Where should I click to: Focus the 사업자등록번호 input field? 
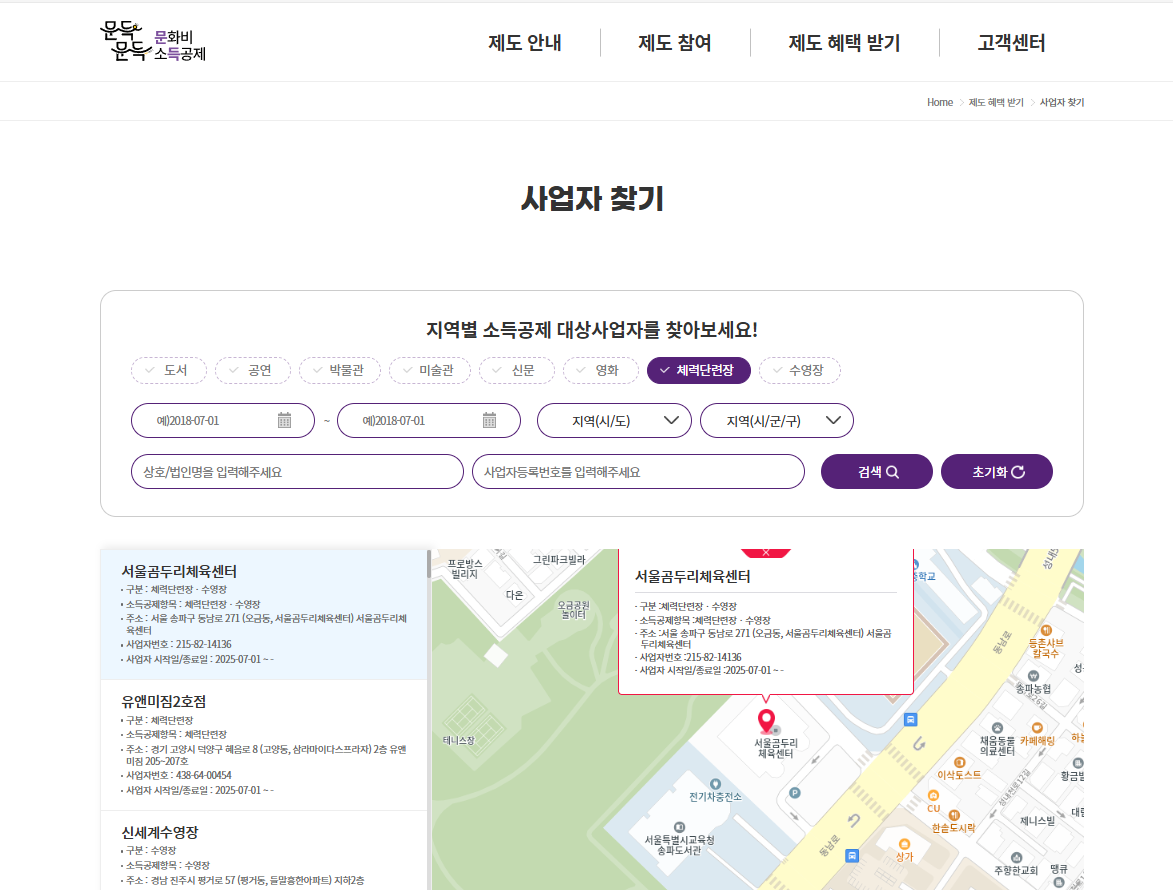[x=638, y=472]
